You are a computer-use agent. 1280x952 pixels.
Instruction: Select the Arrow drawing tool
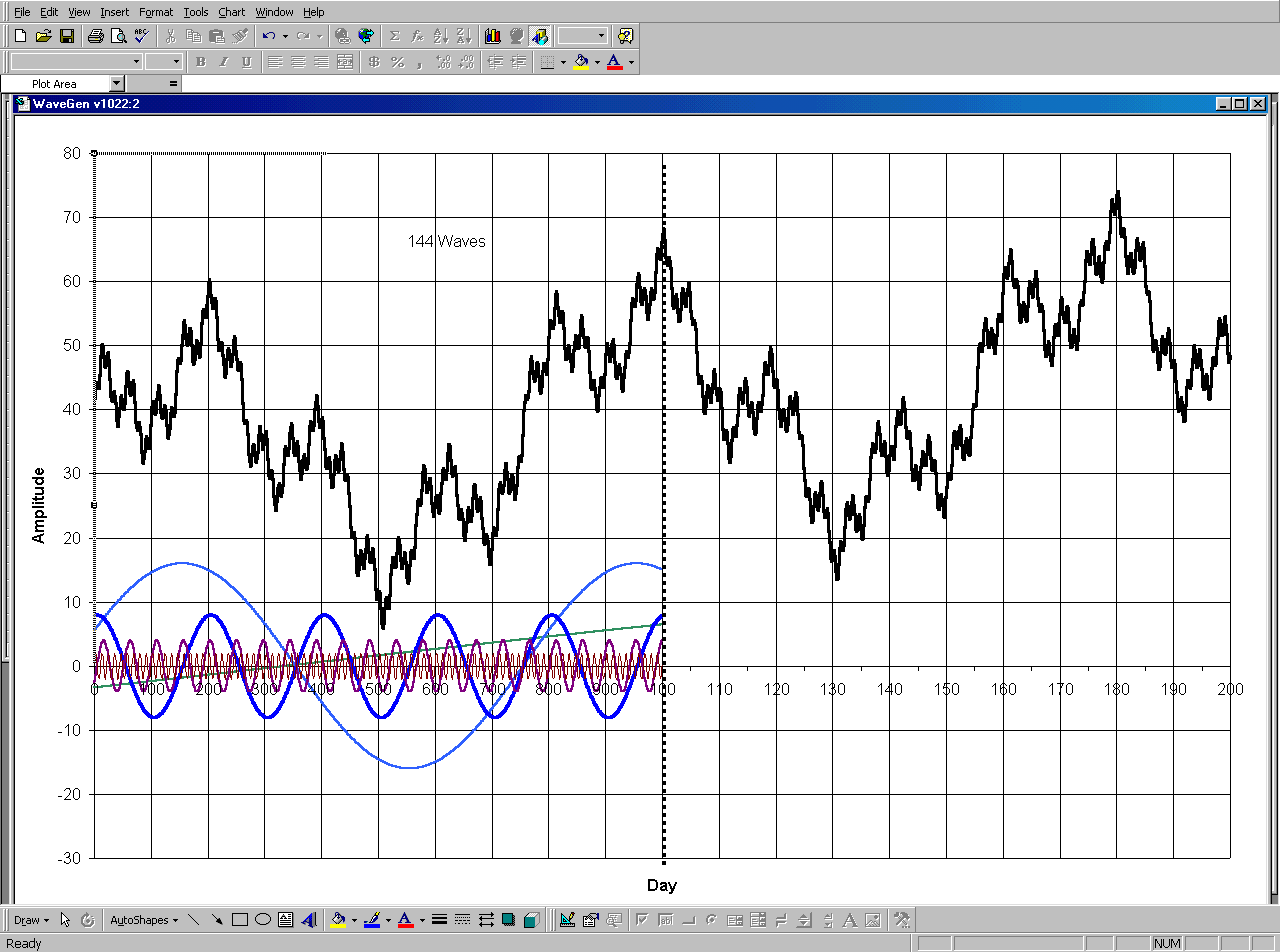point(217,920)
